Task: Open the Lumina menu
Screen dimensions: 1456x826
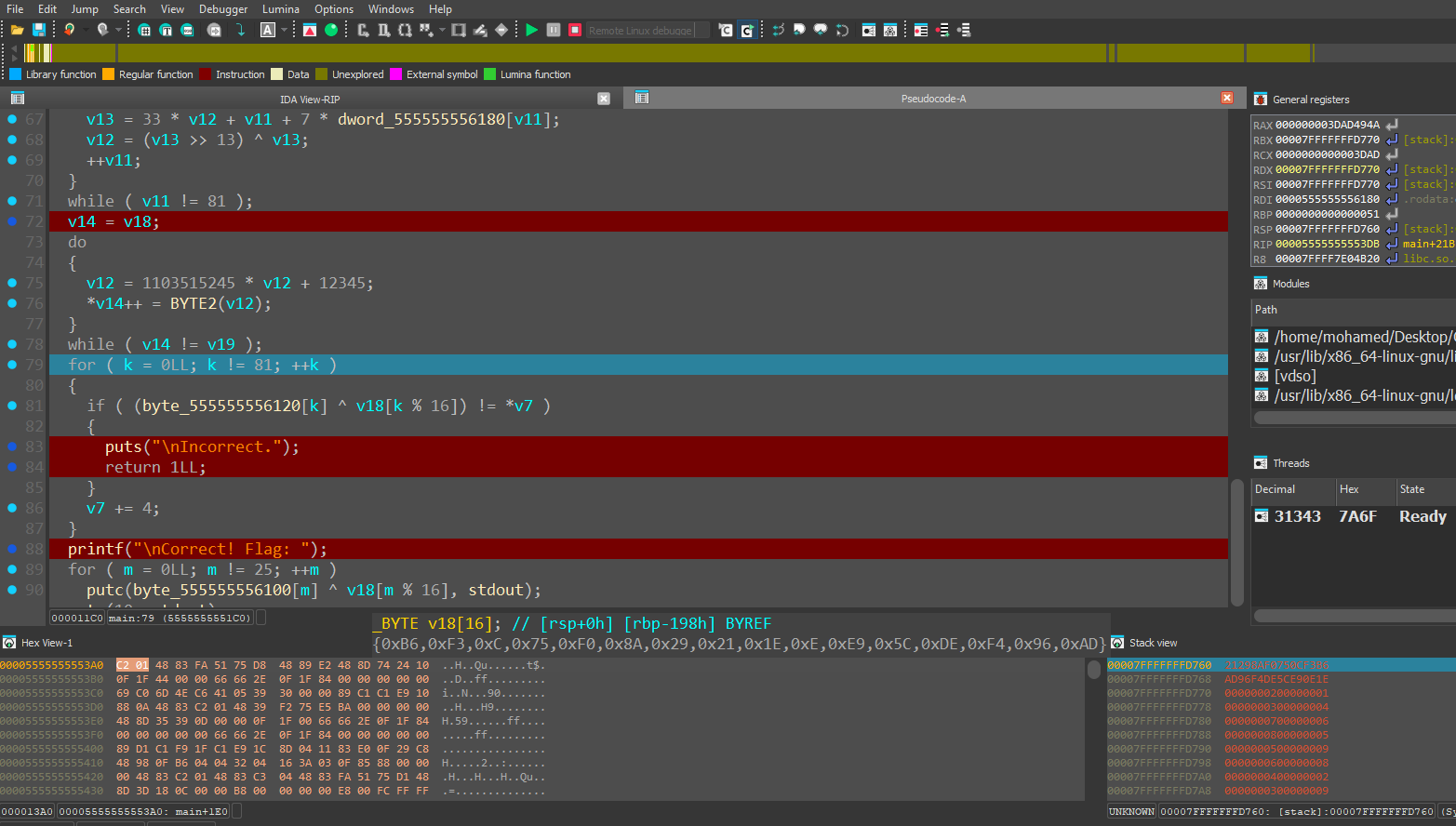Action: [x=280, y=8]
